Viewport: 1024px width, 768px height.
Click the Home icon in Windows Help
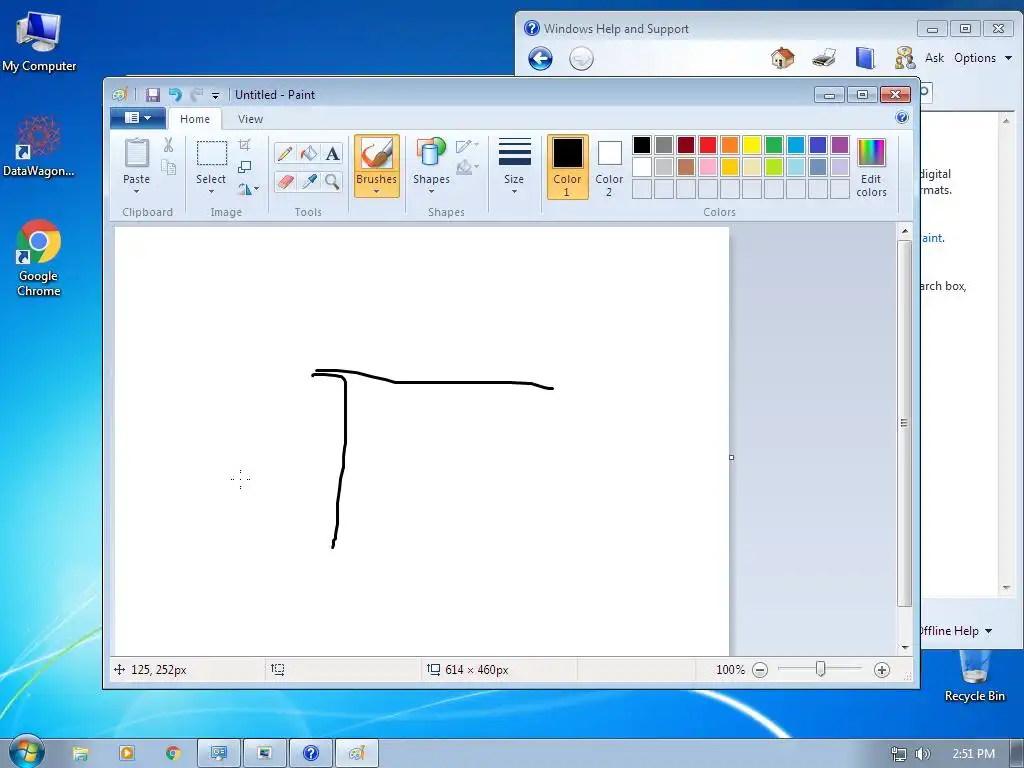[x=782, y=58]
